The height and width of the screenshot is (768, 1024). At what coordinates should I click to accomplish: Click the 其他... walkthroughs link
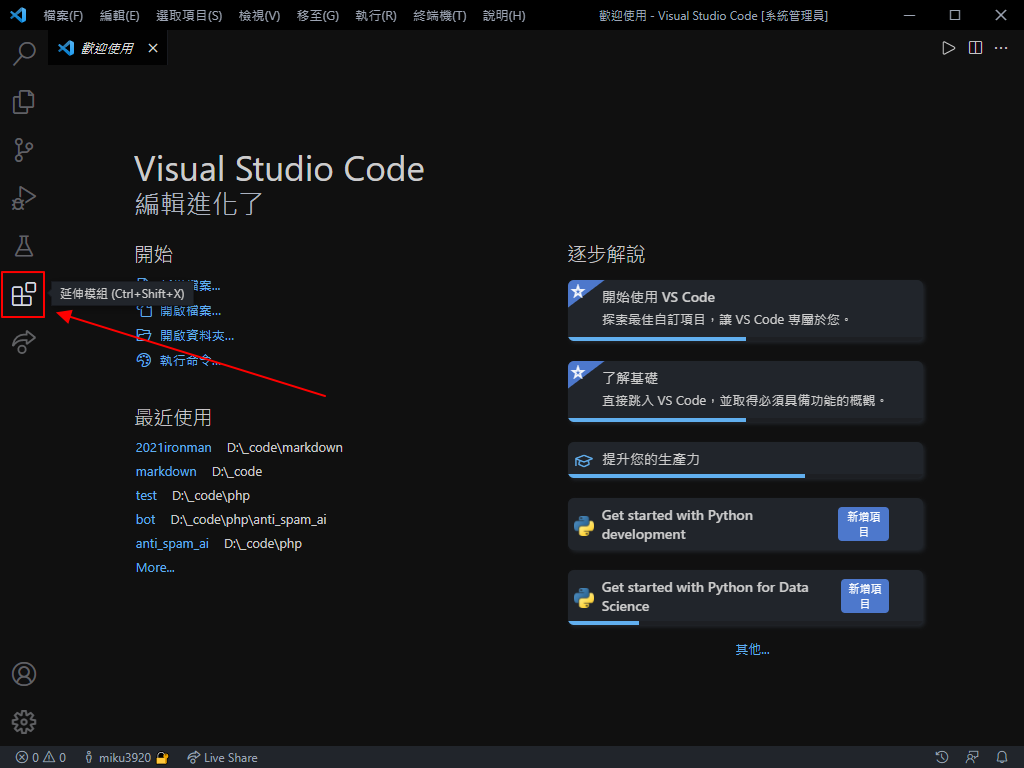point(752,649)
